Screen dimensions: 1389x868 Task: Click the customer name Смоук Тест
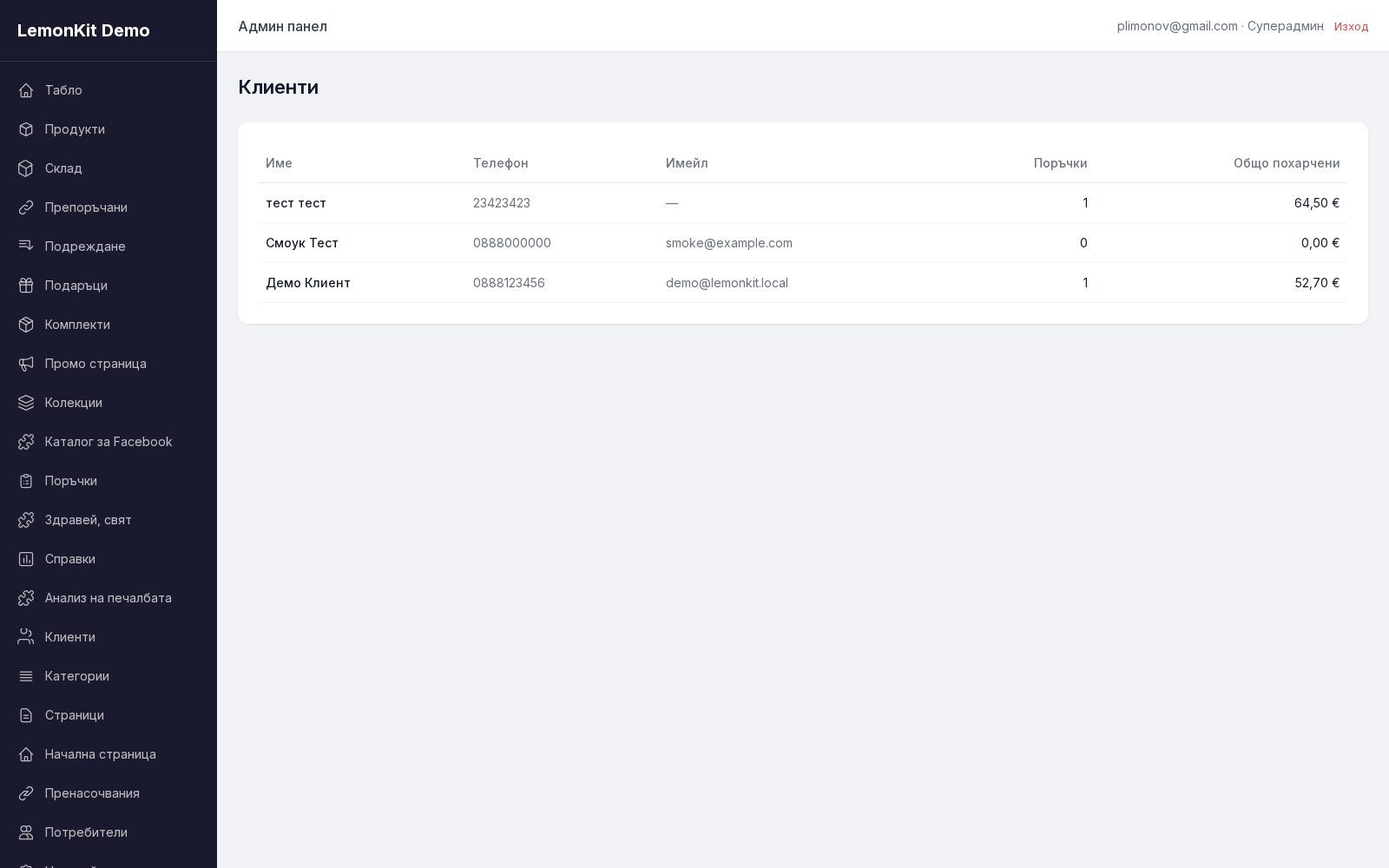click(x=302, y=243)
